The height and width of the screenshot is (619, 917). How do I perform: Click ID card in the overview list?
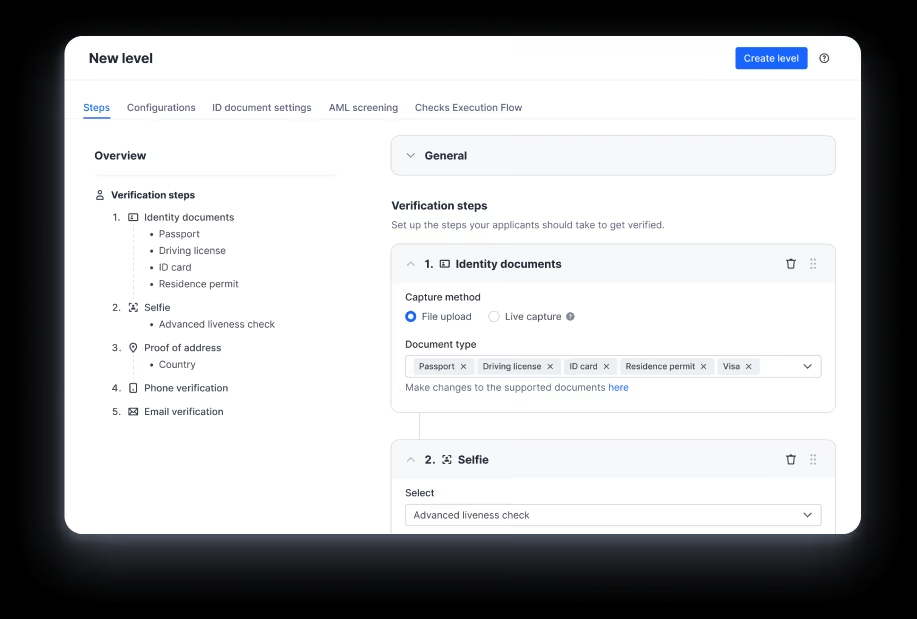[x=175, y=267]
